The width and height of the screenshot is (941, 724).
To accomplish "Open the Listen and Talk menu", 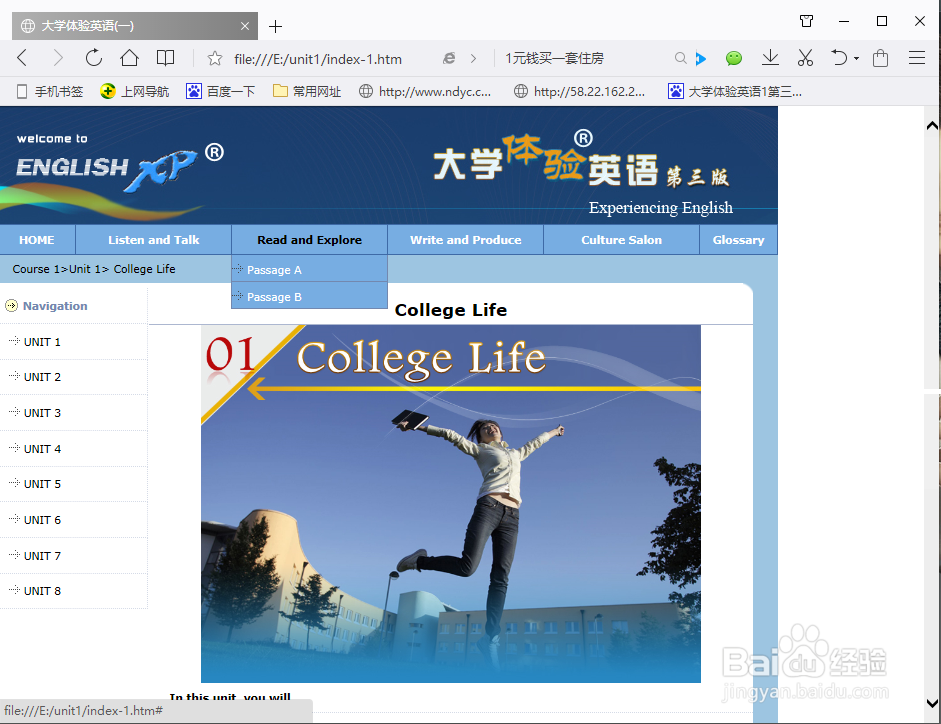I will coord(154,240).
